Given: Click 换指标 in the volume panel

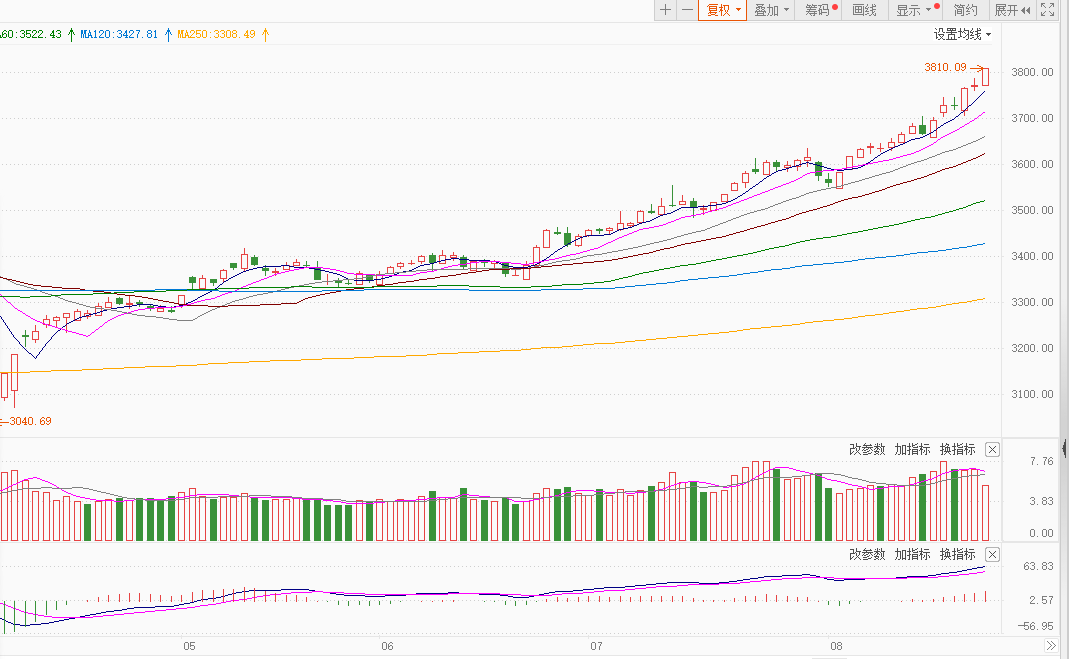Looking at the screenshot, I should (x=957, y=449).
